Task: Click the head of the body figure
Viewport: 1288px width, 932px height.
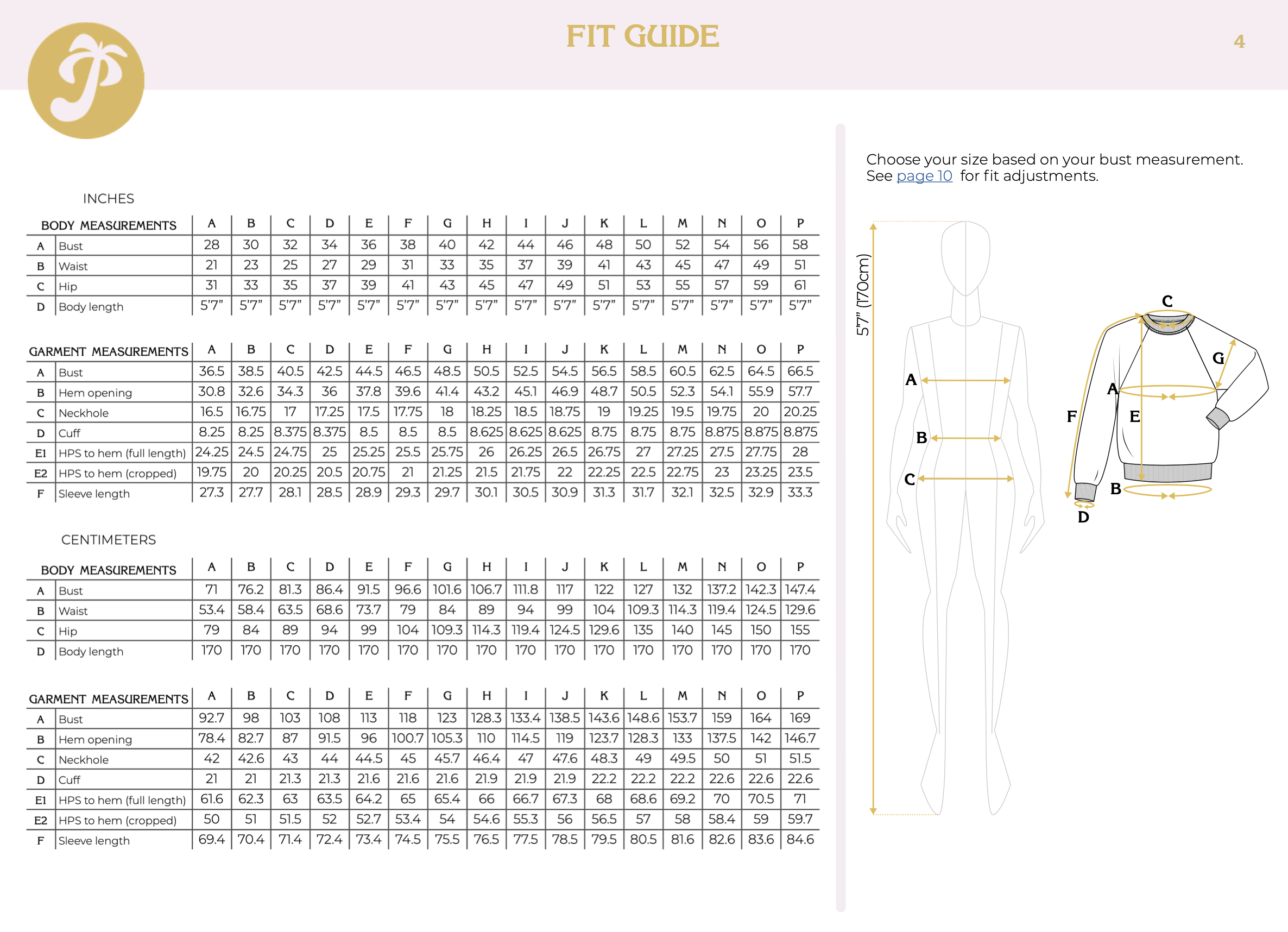Action: click(965, 256)
